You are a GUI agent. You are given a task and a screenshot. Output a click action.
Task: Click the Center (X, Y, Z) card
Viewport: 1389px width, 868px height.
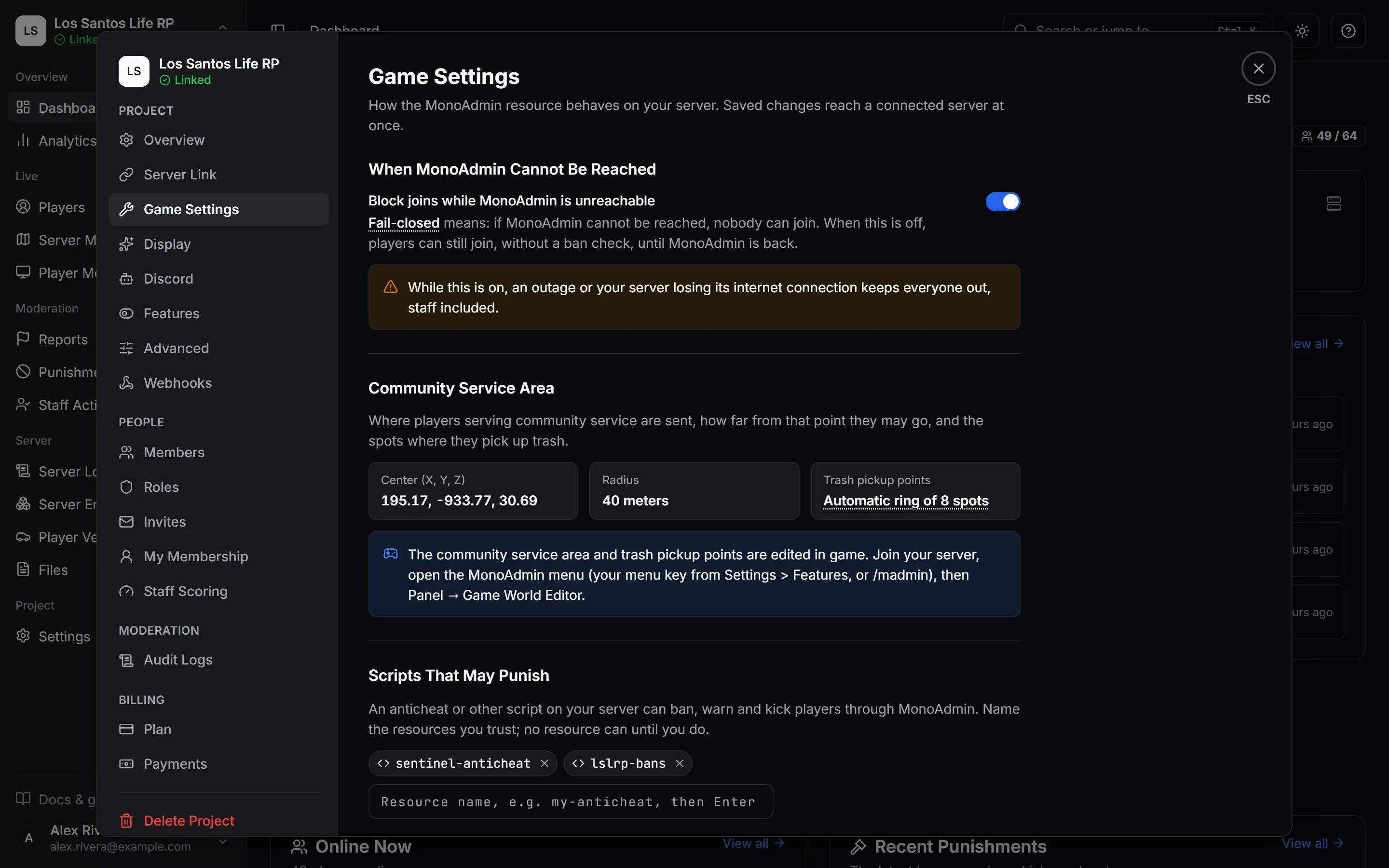coord(472,491)
